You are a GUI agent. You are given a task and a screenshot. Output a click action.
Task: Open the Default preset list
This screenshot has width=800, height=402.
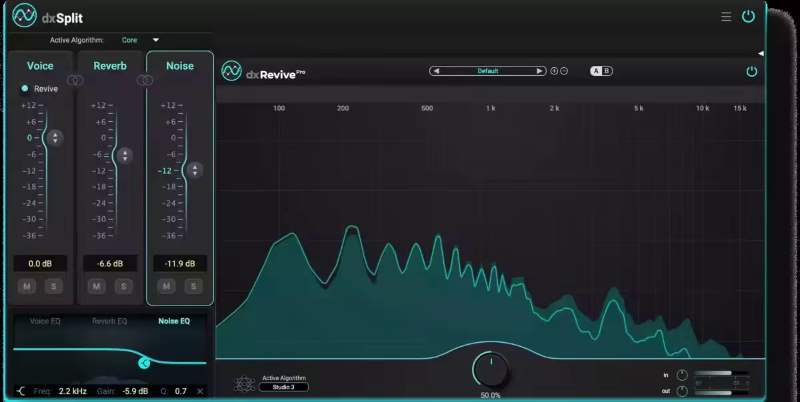click(488, 71)
